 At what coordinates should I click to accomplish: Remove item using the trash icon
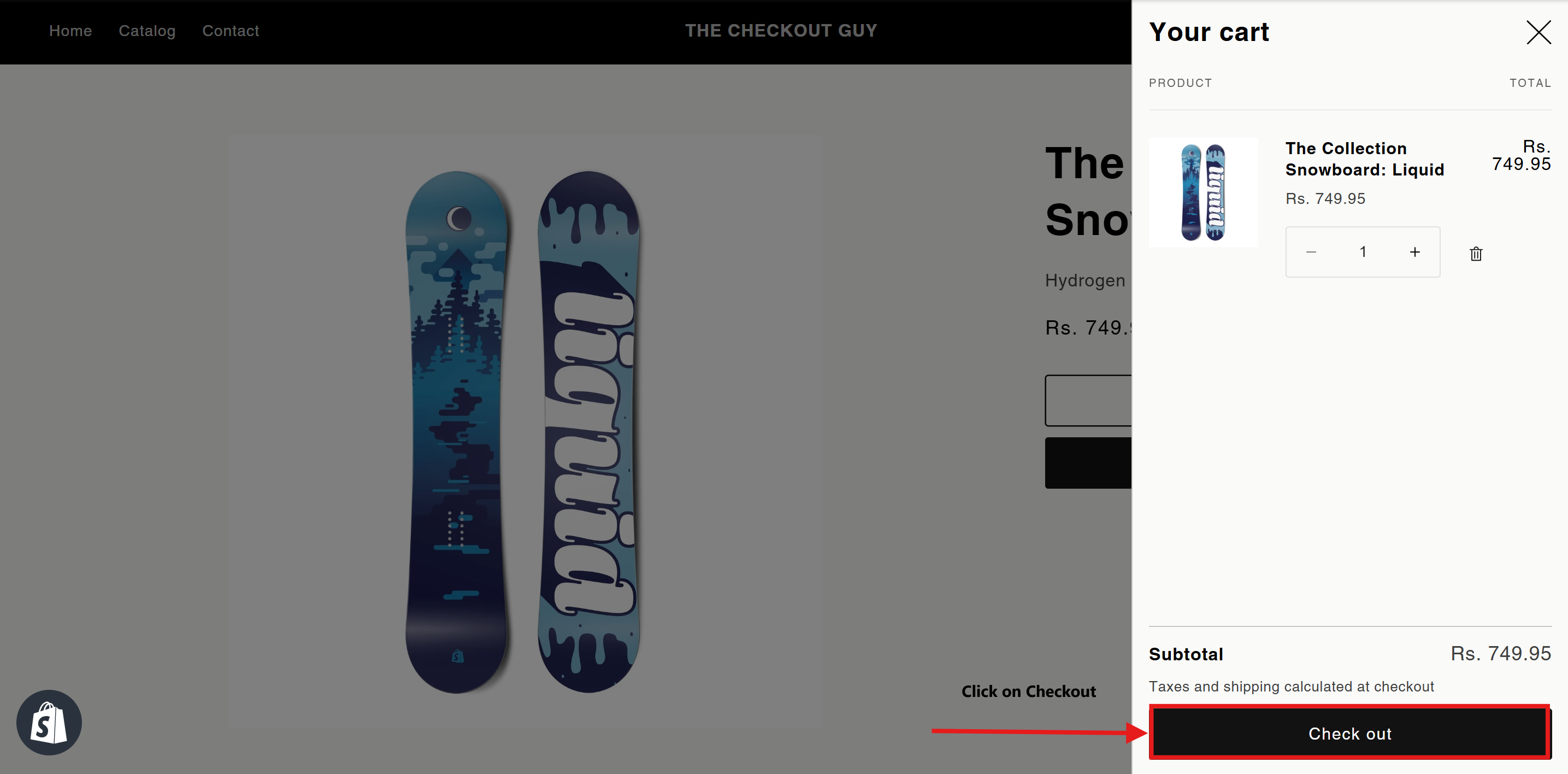pyautogui.click(x=1476, y=253)
